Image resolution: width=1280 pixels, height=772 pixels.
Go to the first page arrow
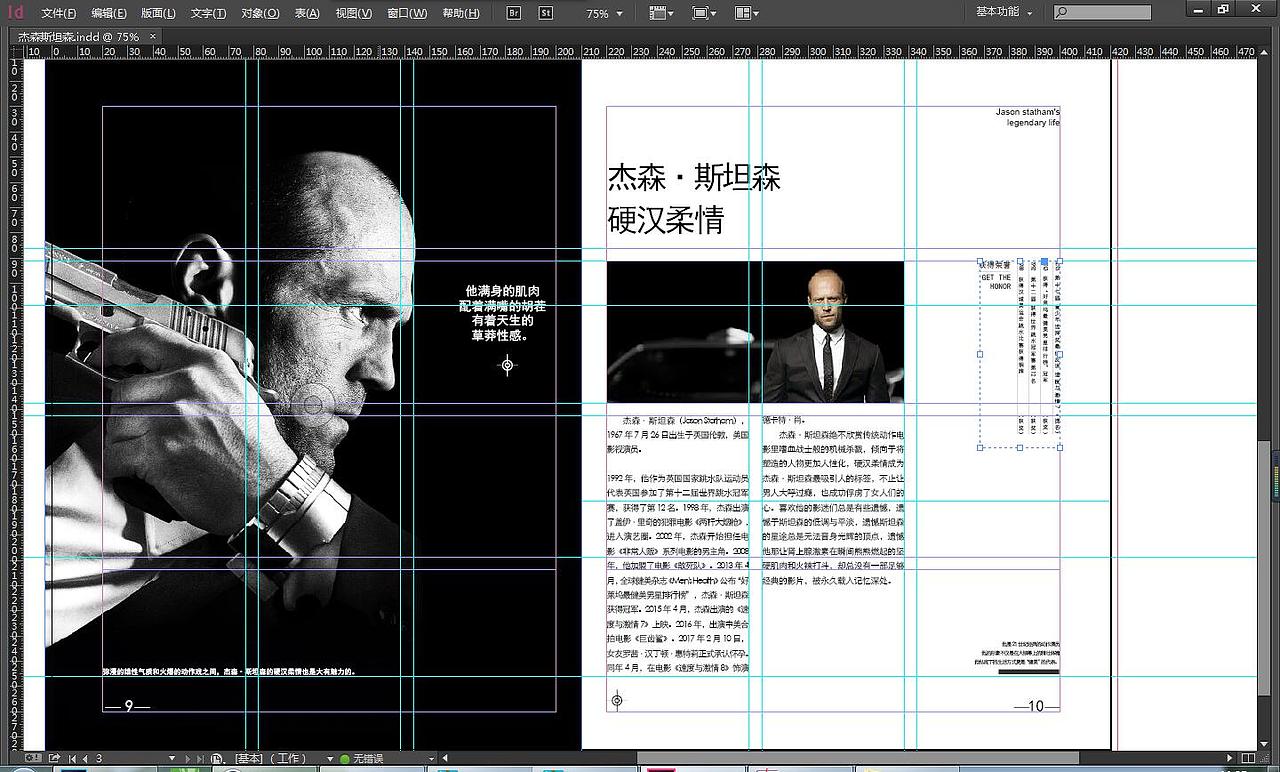tap(72, 759)
